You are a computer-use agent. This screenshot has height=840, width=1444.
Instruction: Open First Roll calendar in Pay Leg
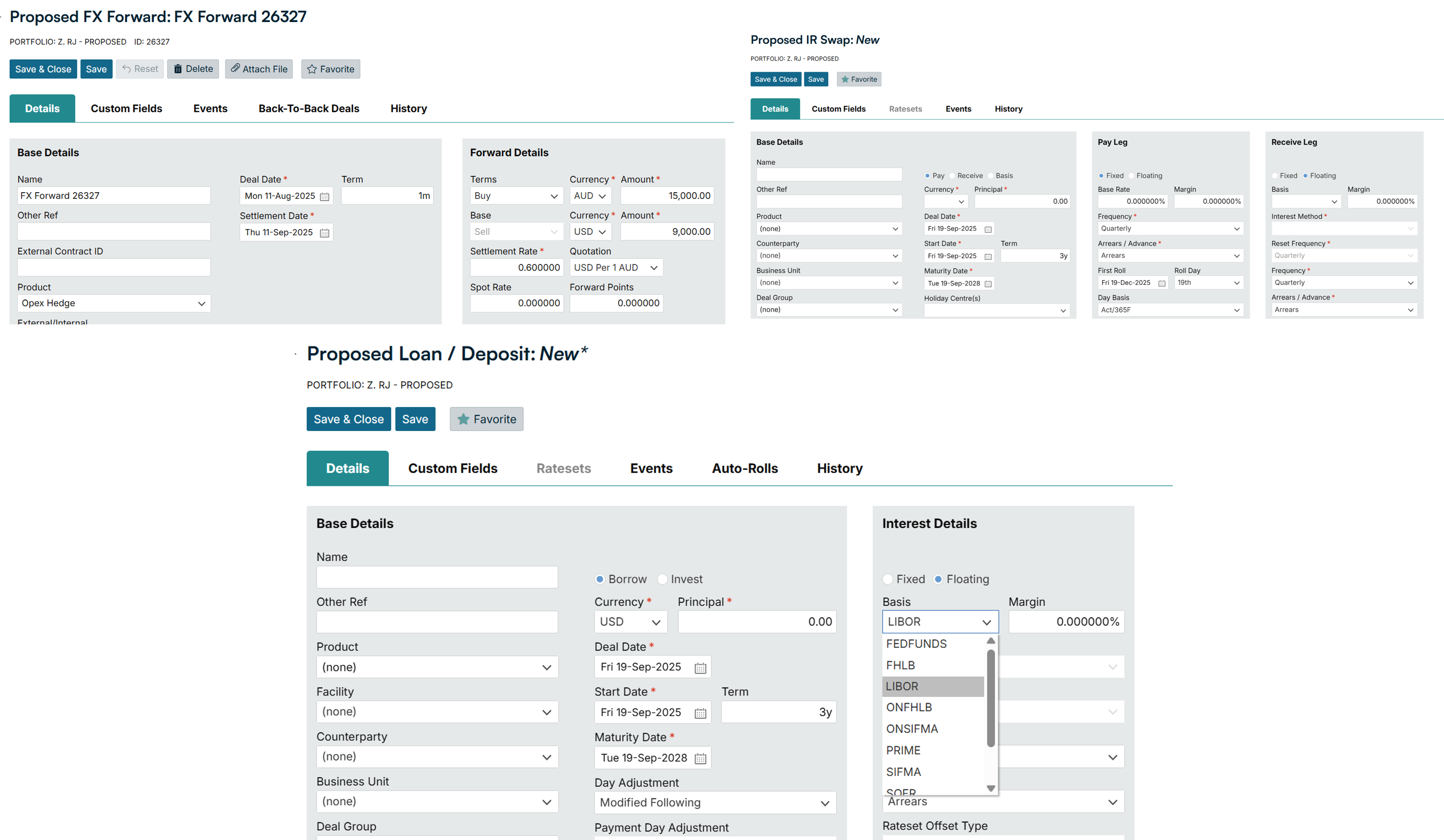(1162, 283)
